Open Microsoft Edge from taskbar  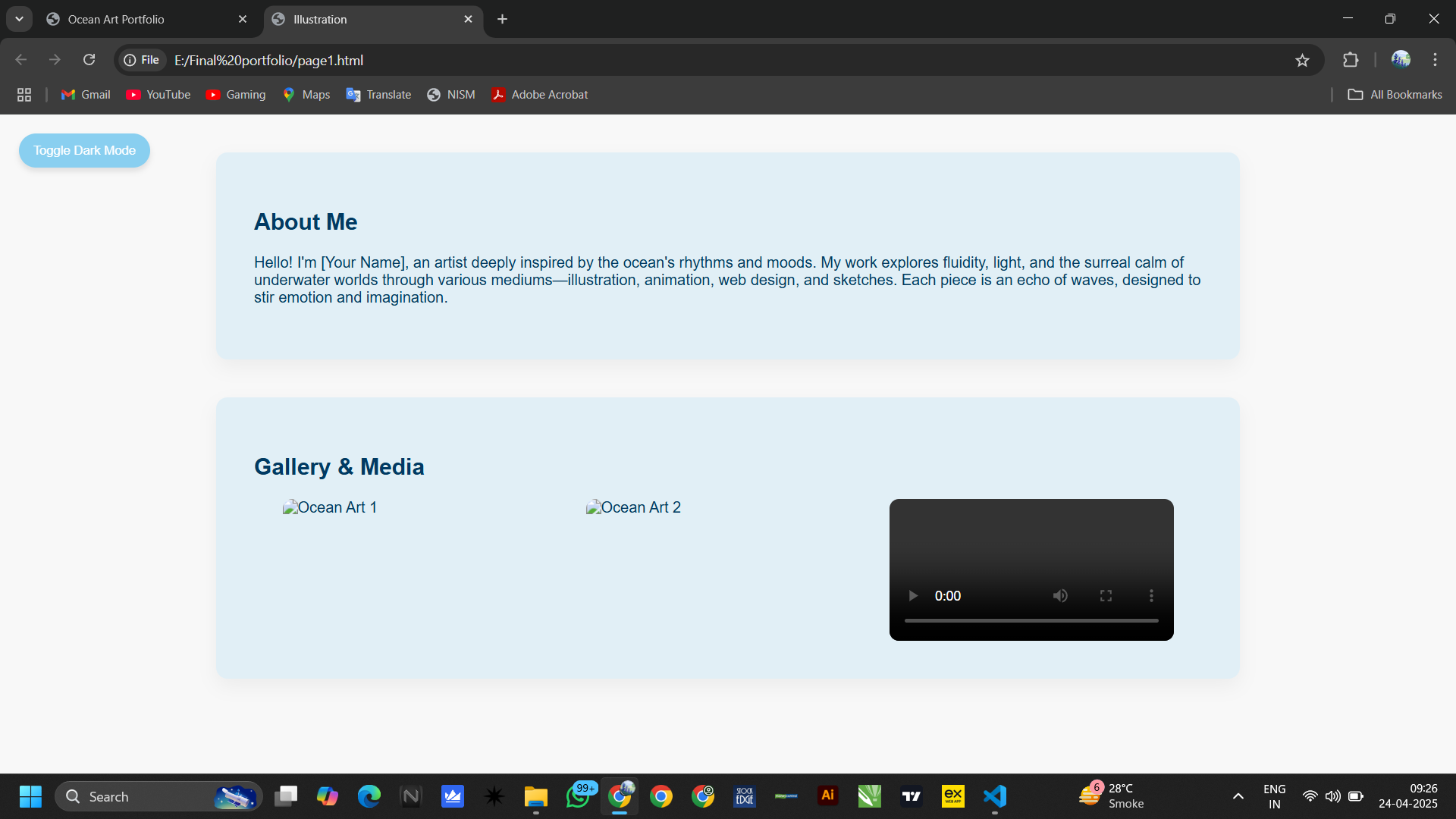pos(369,796)
